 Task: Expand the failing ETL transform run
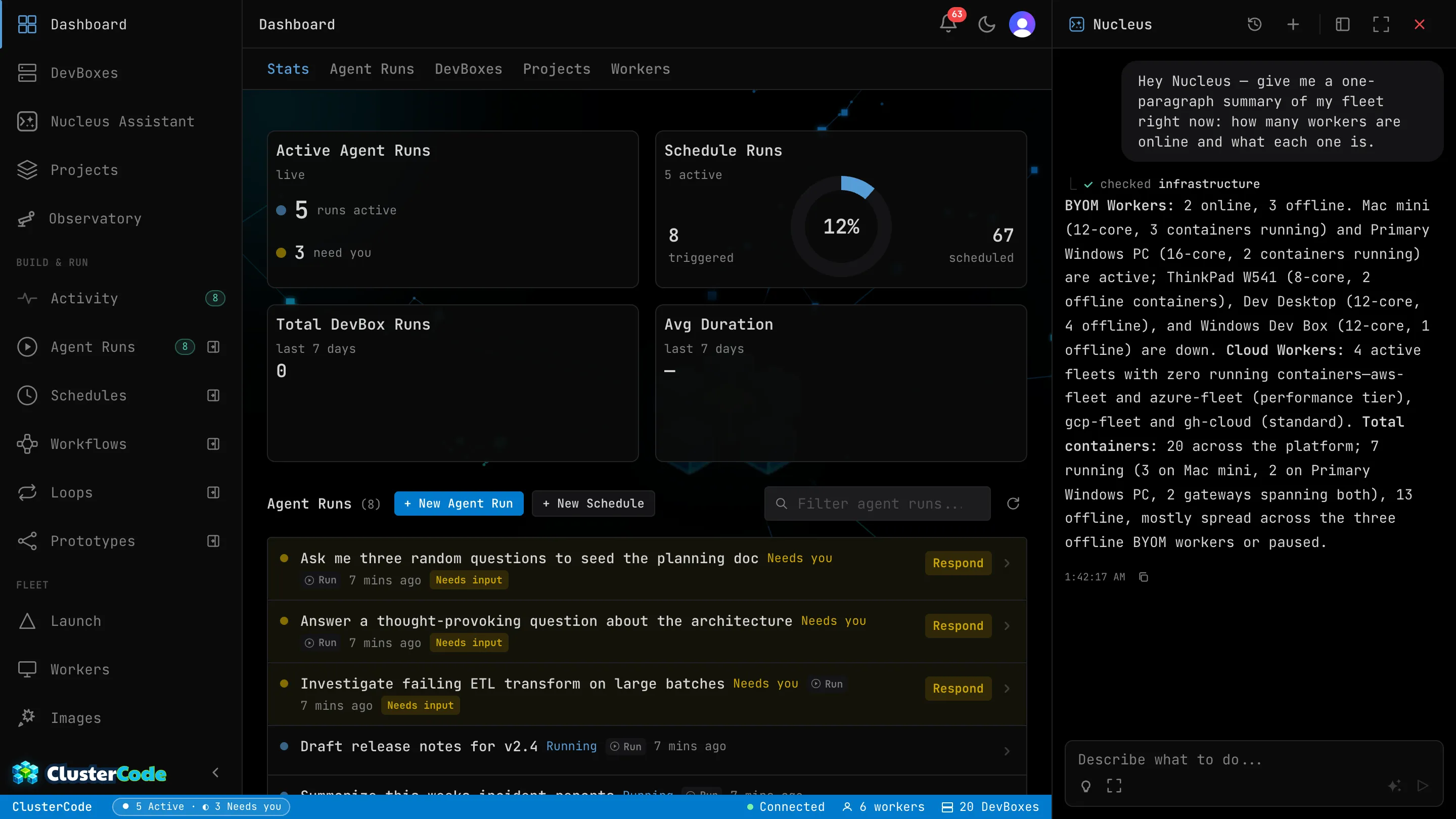pos(1007,689)
